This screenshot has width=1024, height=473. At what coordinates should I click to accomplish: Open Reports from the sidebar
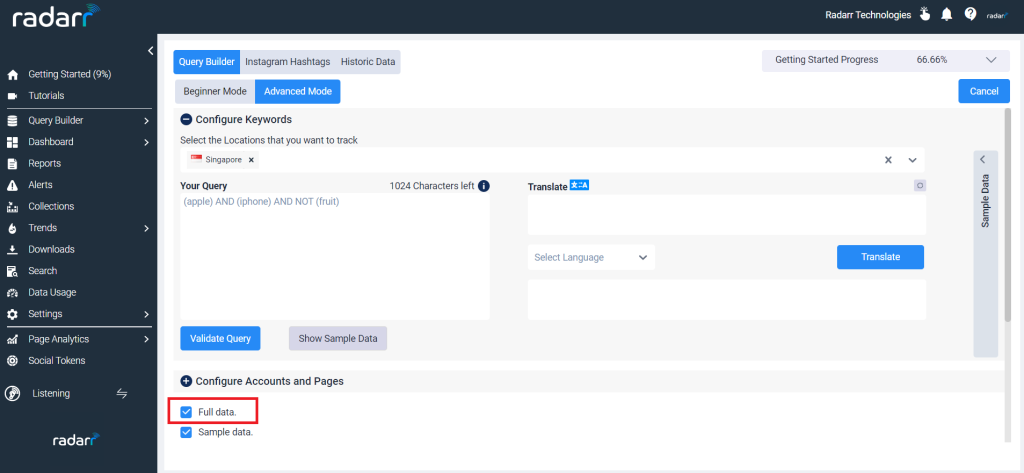click(x=44, y=163)
